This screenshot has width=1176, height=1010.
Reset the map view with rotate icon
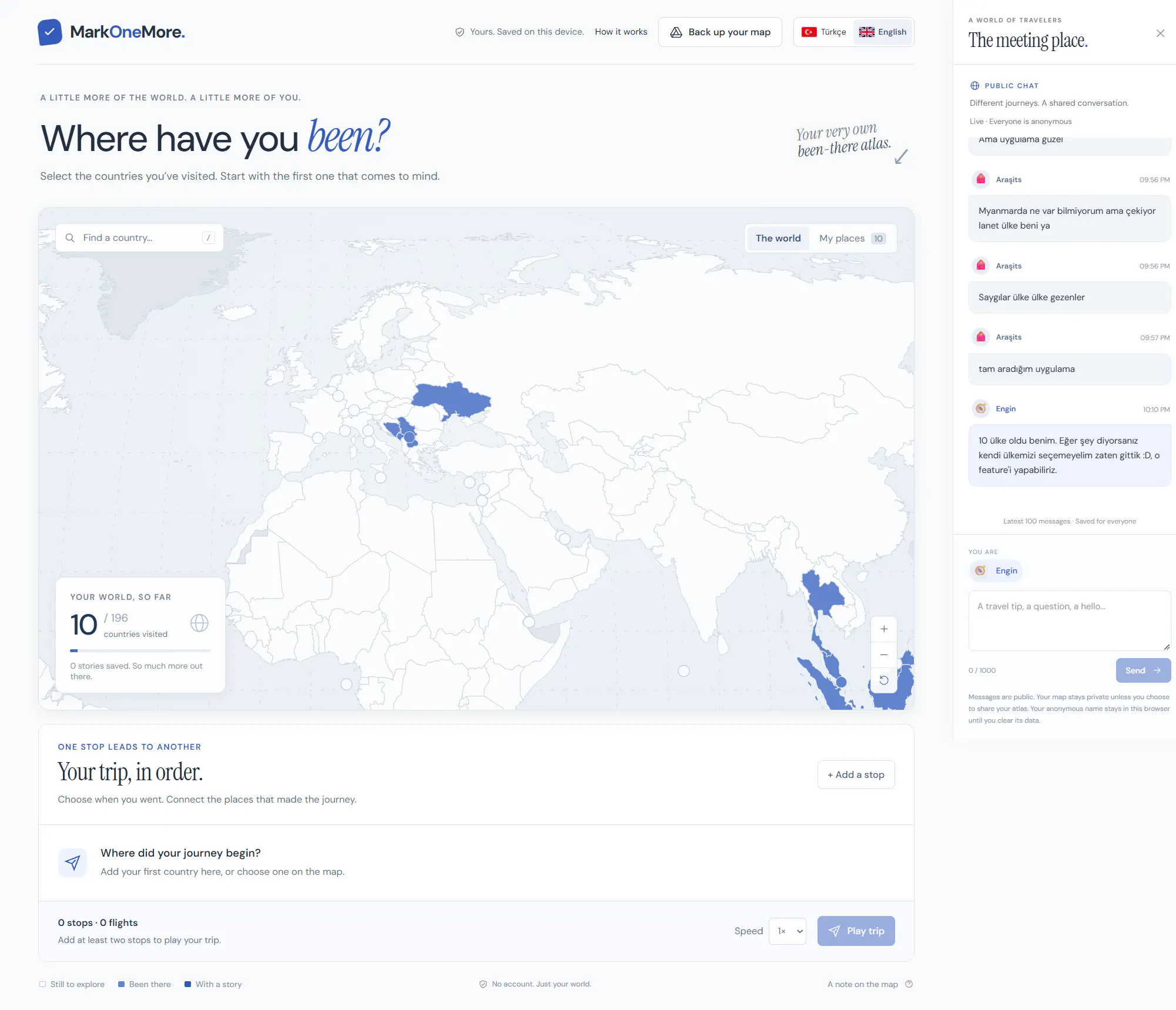[x=884, y=680]
